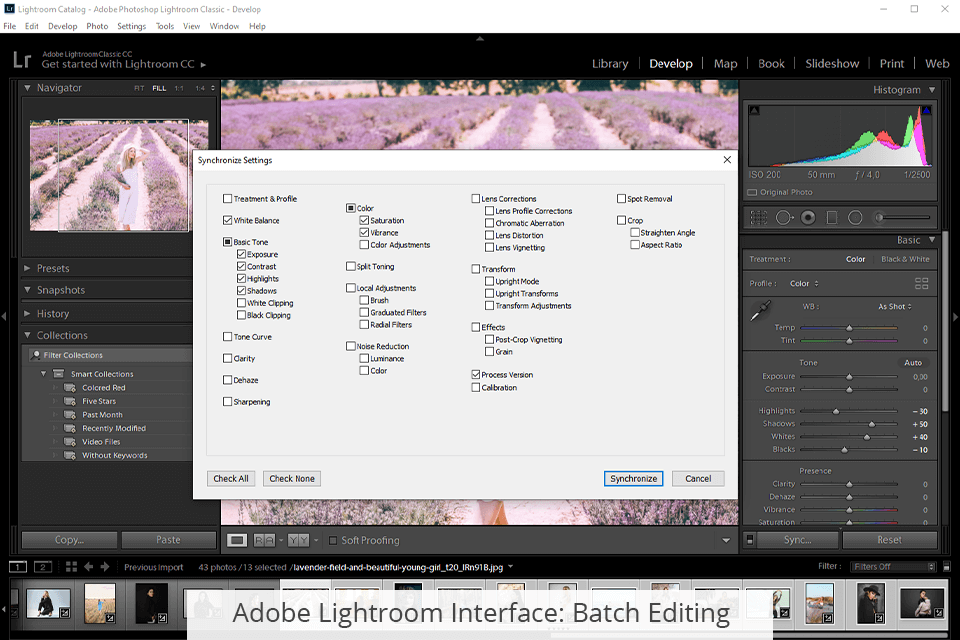The image size is (960, 640).
Task: Click the Check All button
Action: pyautogui.click(x=231, y=478)
